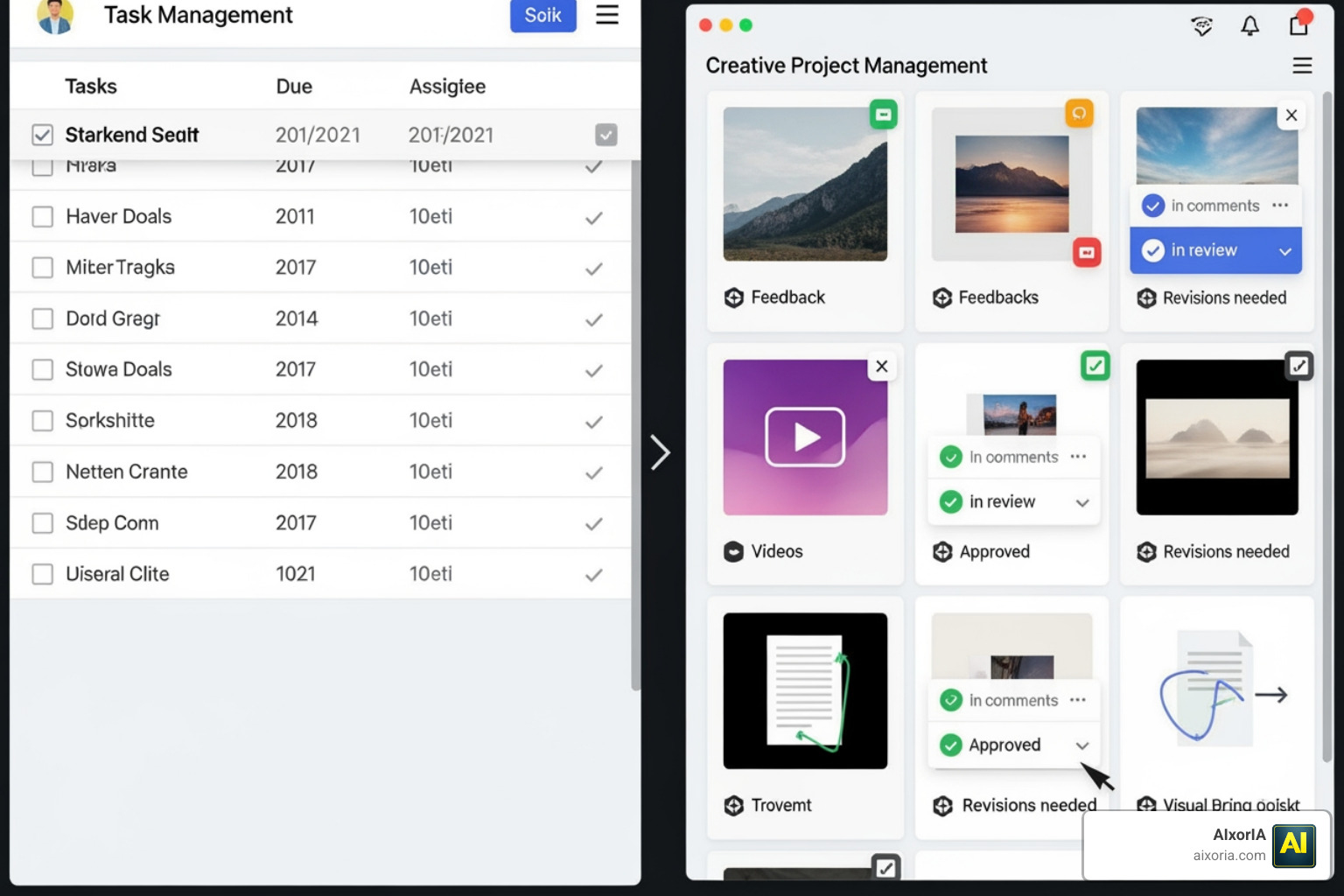Viewport: 1344px width, 896px height.
Task: Click the AlxorIA AI logo icon
Action: click(x=1294, y=845)
